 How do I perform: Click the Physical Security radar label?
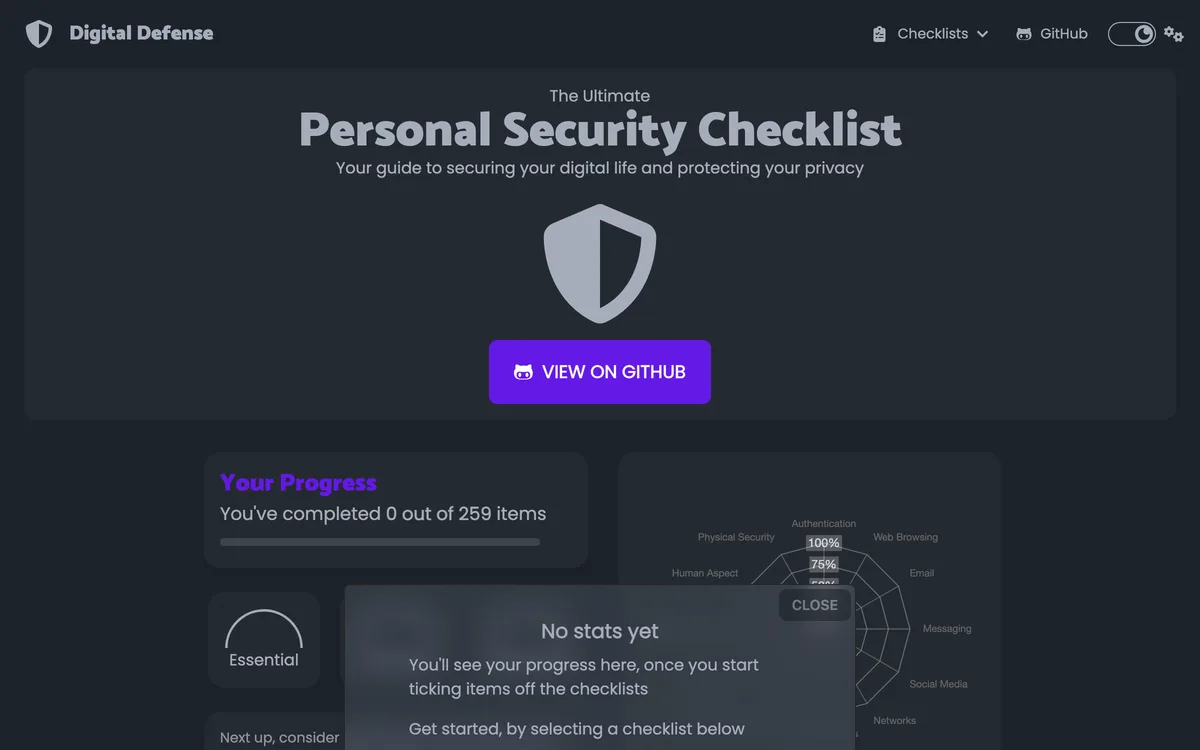coord(736,537)
